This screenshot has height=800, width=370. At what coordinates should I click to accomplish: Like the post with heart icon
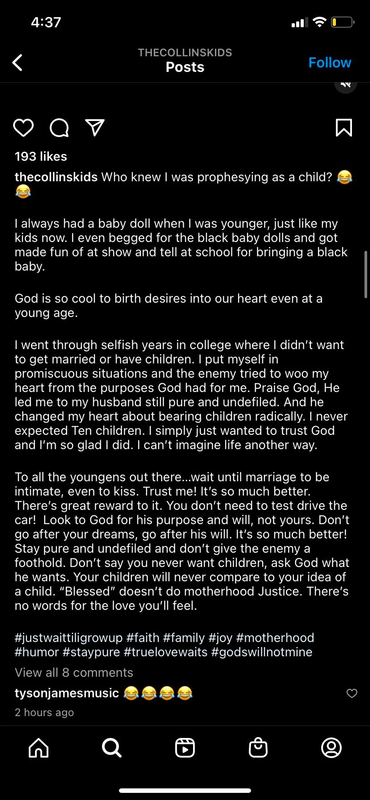[x=23, y=128]
